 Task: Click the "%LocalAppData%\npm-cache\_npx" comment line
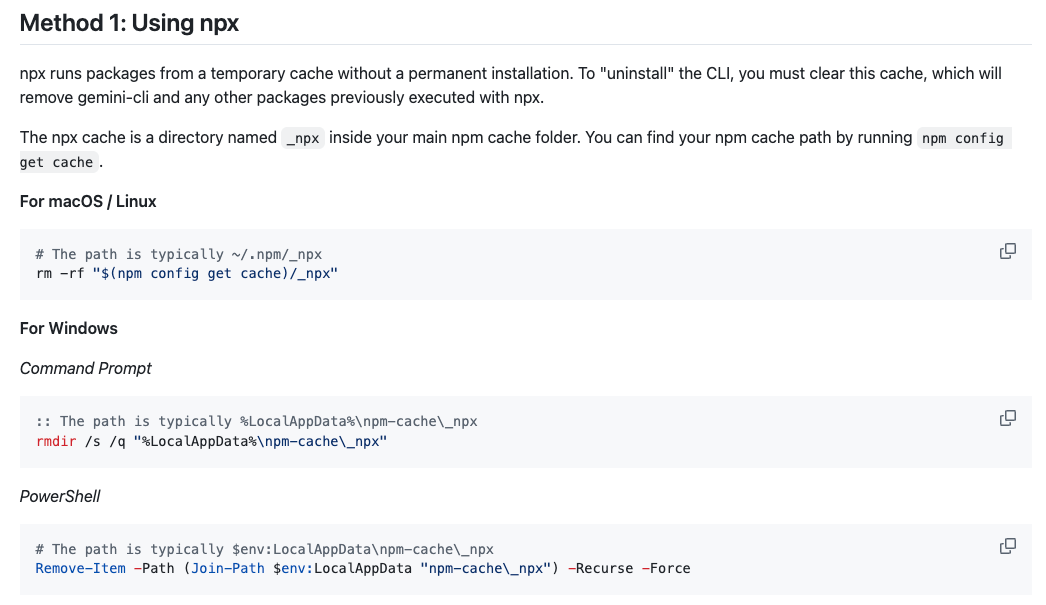pyautogui.click(x=256, y=421)
